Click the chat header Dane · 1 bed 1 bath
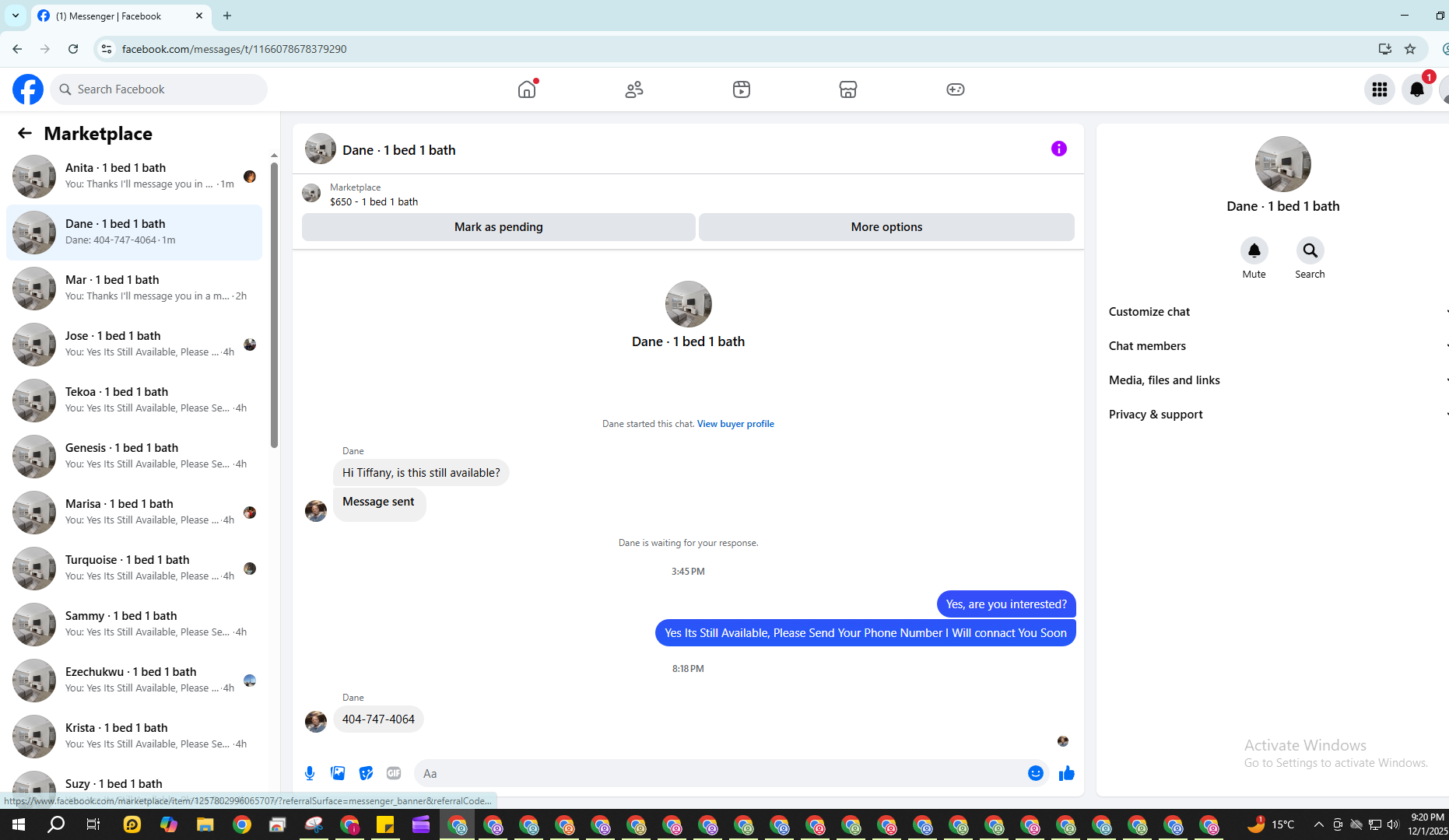 399,150
